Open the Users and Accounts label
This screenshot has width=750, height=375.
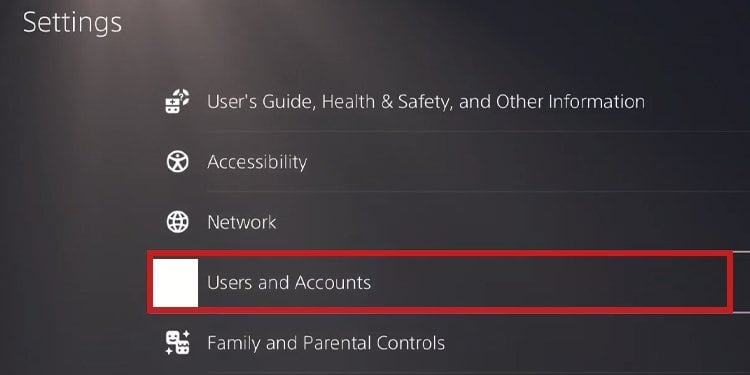click(289, 283)
